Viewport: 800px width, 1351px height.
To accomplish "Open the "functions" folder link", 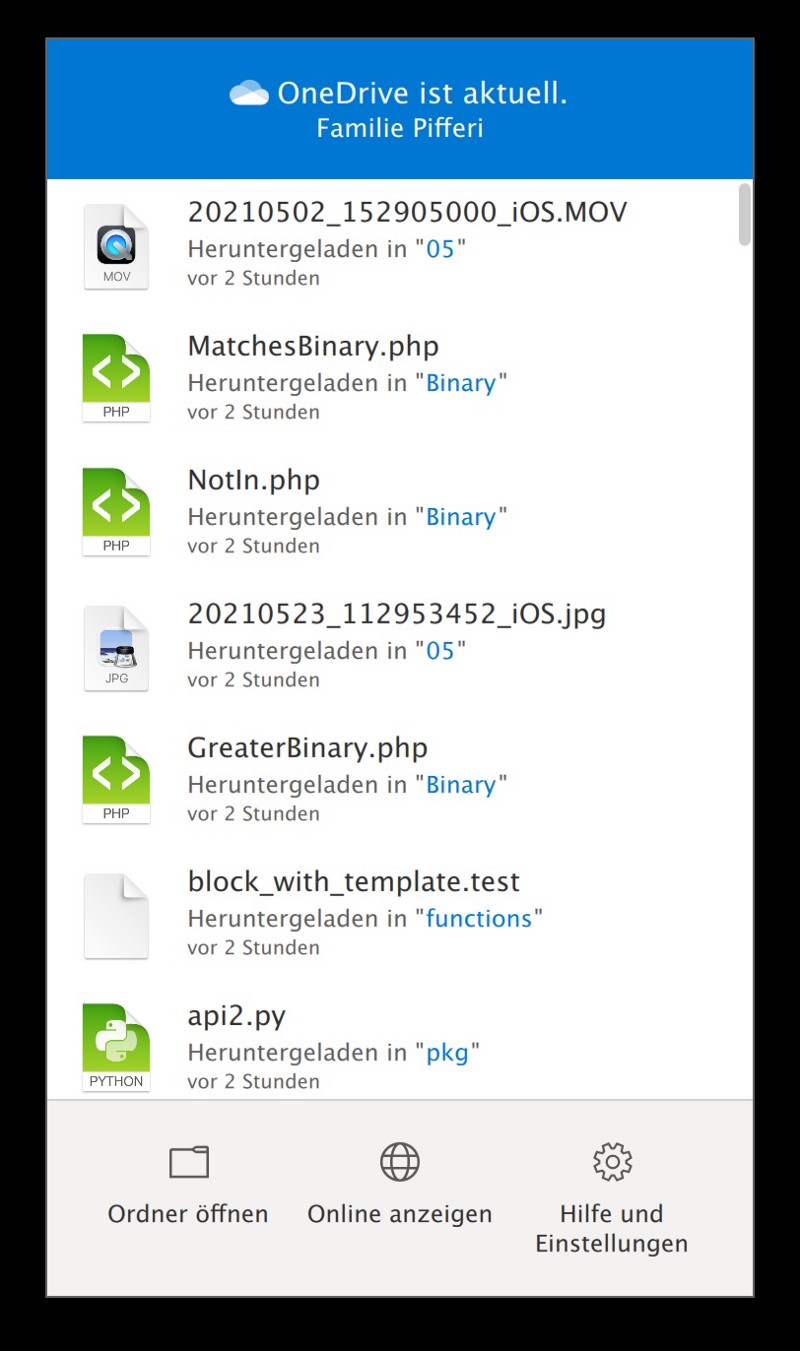I will click(479, 918).
